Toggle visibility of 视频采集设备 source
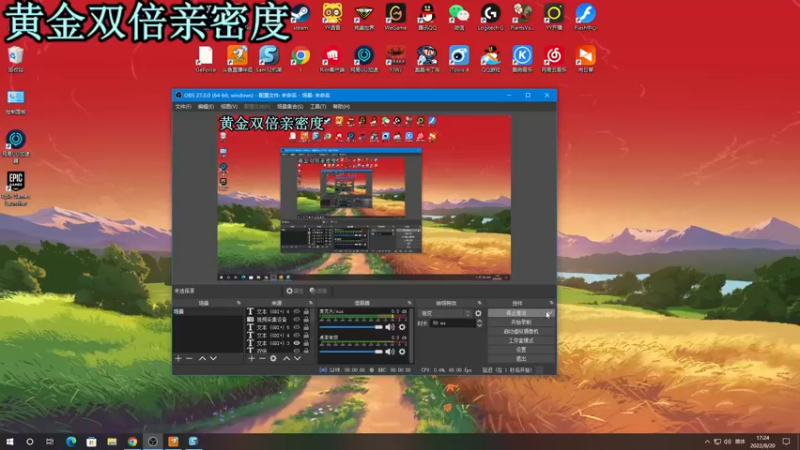Screen dimensions: 800x450 point(296,319)
